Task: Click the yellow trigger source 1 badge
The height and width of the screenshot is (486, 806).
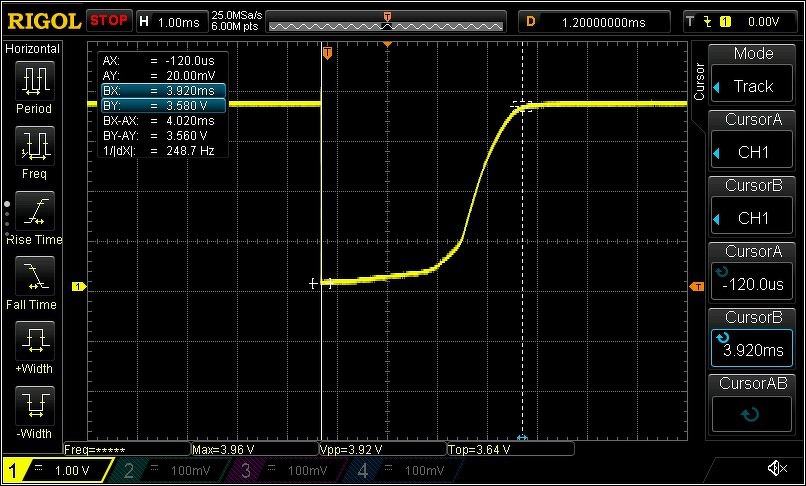Action: pos(725,22)
